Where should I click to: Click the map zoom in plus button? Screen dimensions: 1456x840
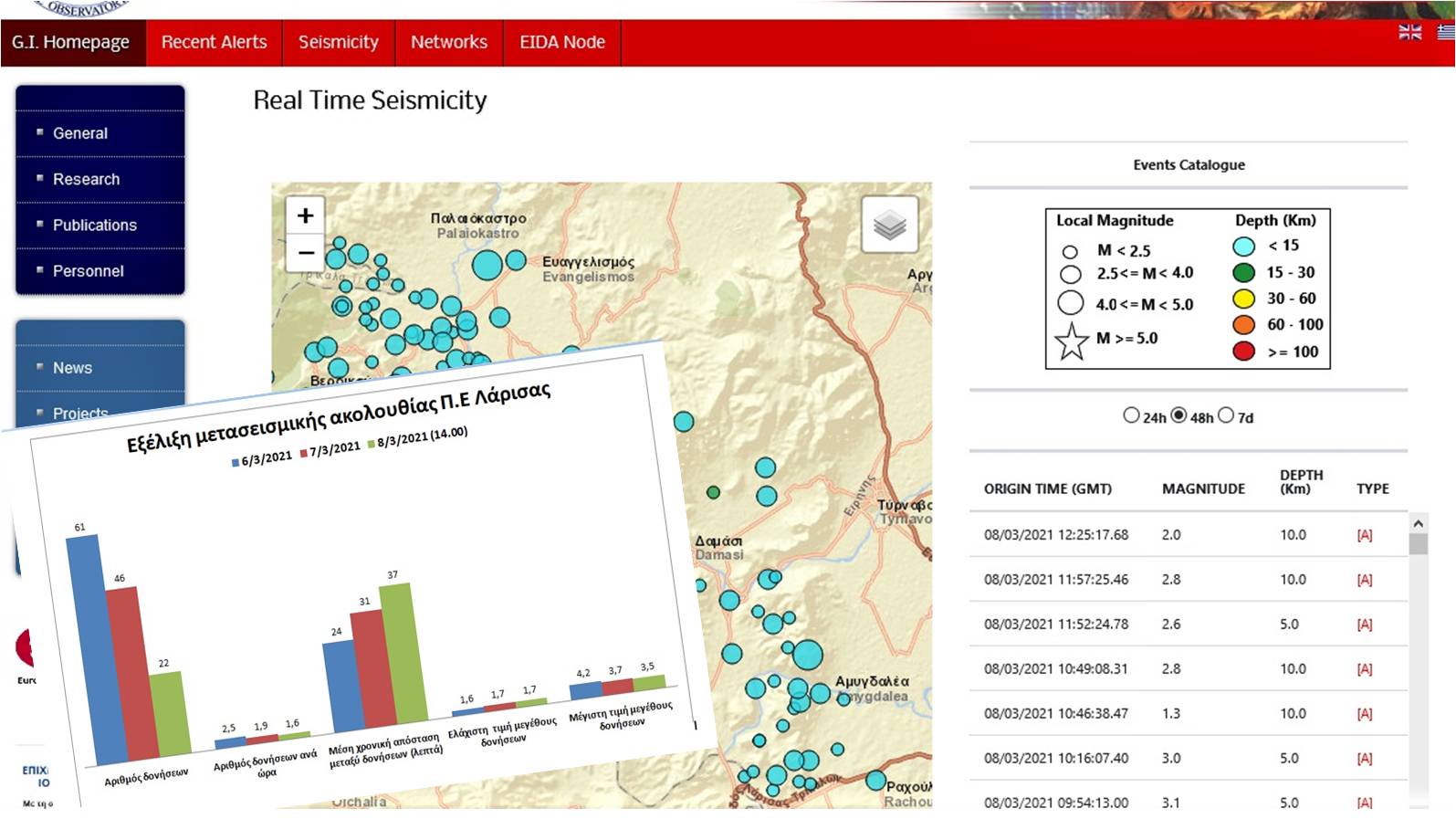tap(305, 216)
